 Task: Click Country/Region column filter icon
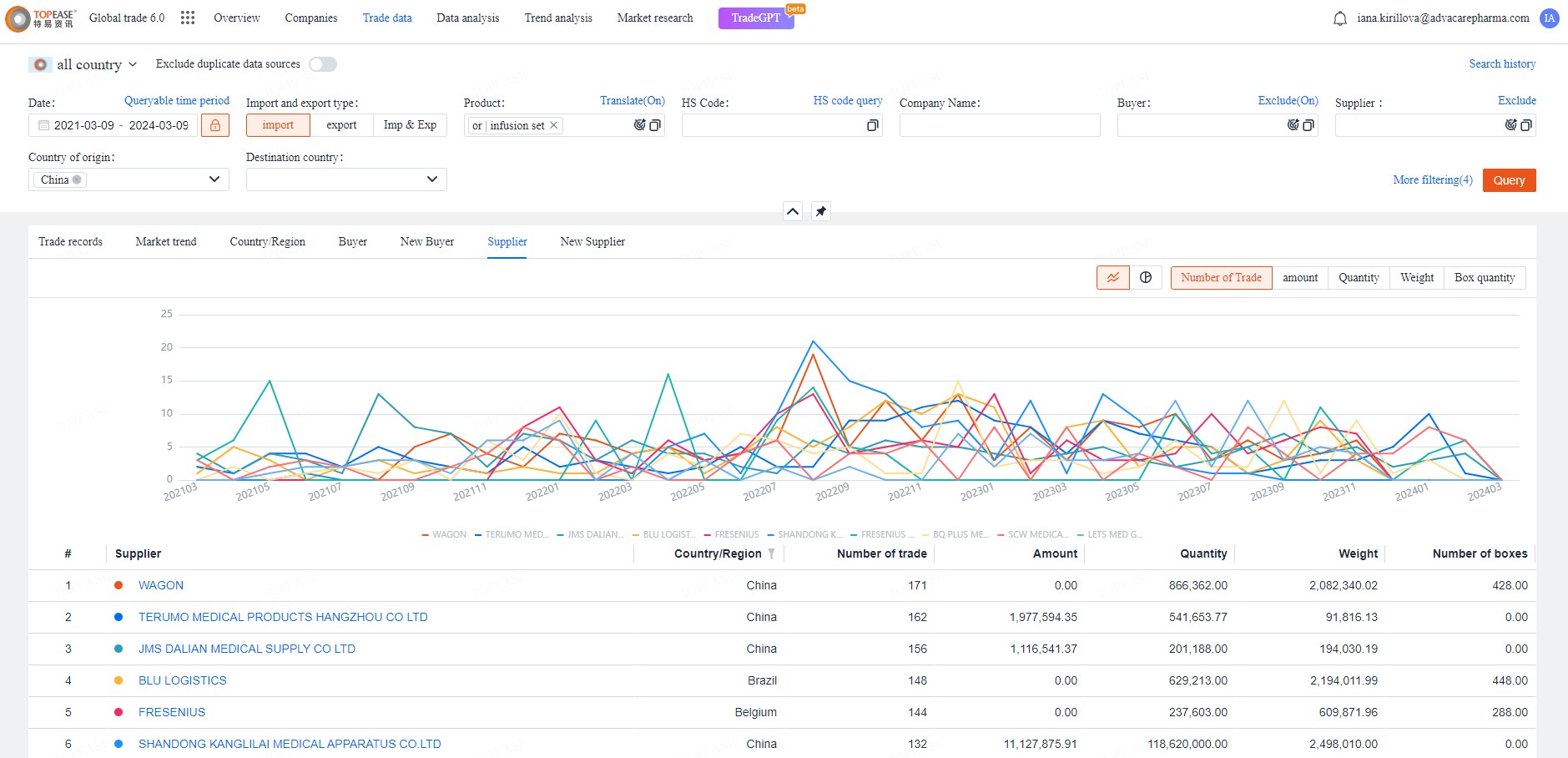(772, 553)
